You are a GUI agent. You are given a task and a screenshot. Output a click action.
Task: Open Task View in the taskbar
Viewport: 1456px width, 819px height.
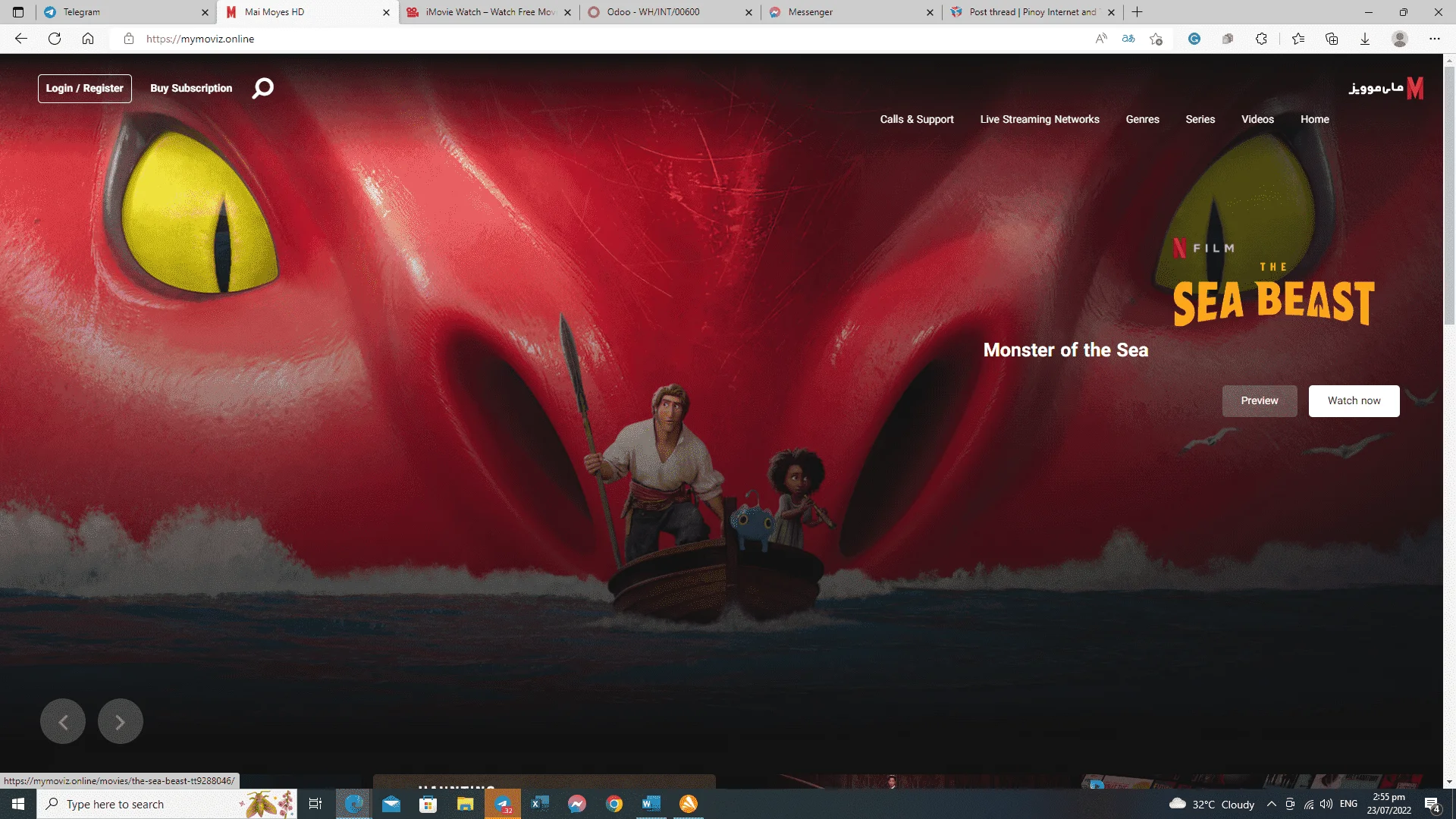point(315,804)
